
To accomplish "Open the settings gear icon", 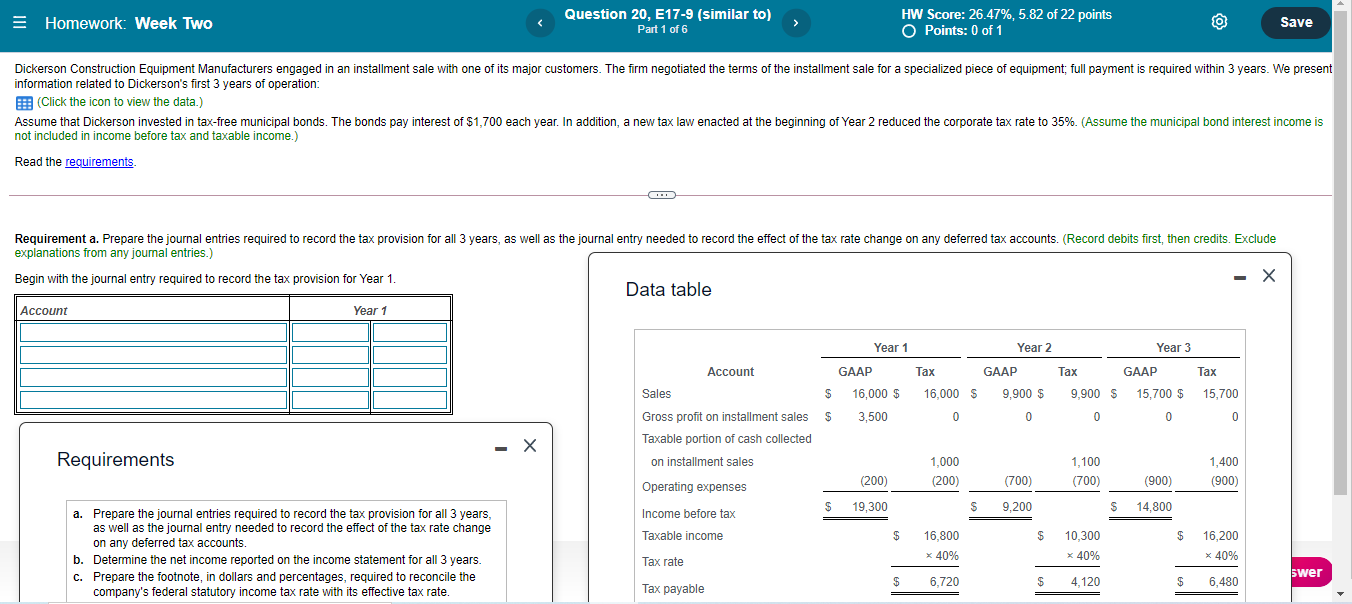I will click(1219, 20).
